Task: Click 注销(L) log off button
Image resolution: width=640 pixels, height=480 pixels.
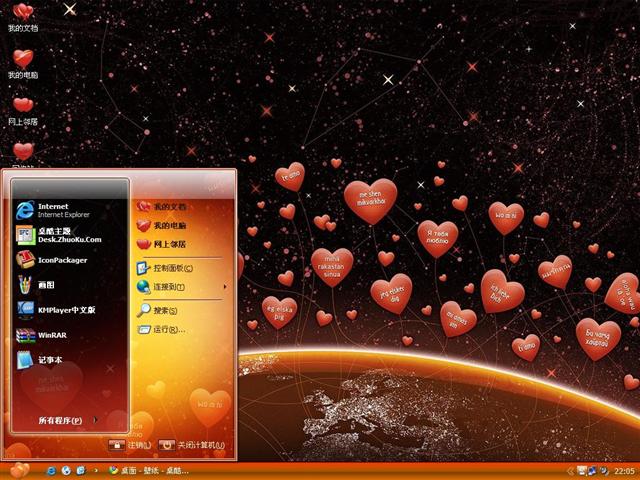Action: click(130, 445)
